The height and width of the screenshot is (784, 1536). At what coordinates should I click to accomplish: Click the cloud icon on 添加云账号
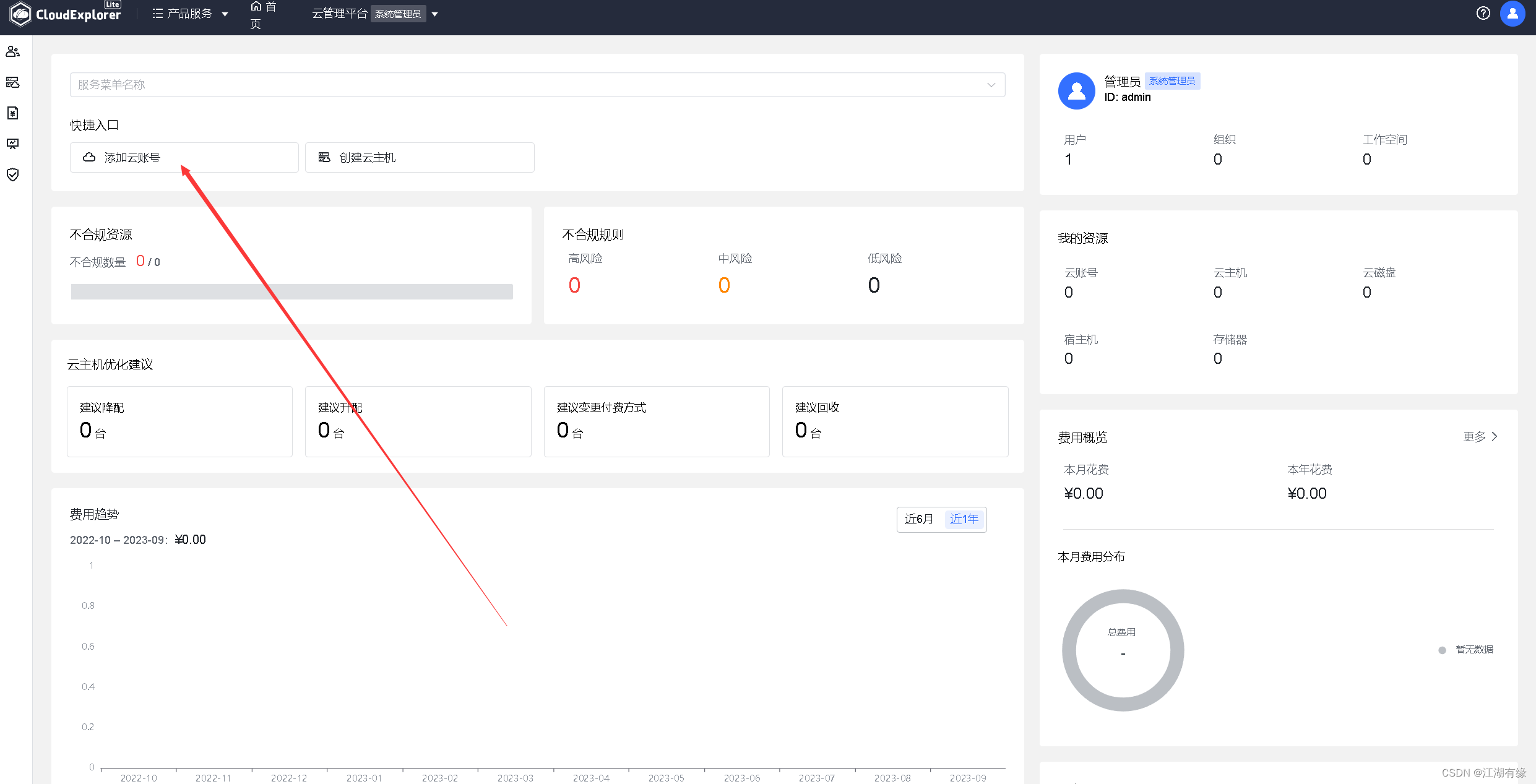point(89,157)
